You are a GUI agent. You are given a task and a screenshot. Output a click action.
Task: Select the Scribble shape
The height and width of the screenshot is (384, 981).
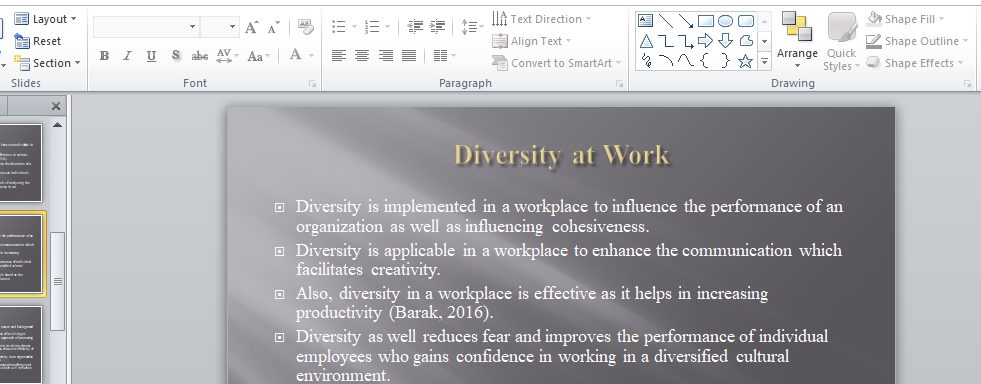pos(646,61)
